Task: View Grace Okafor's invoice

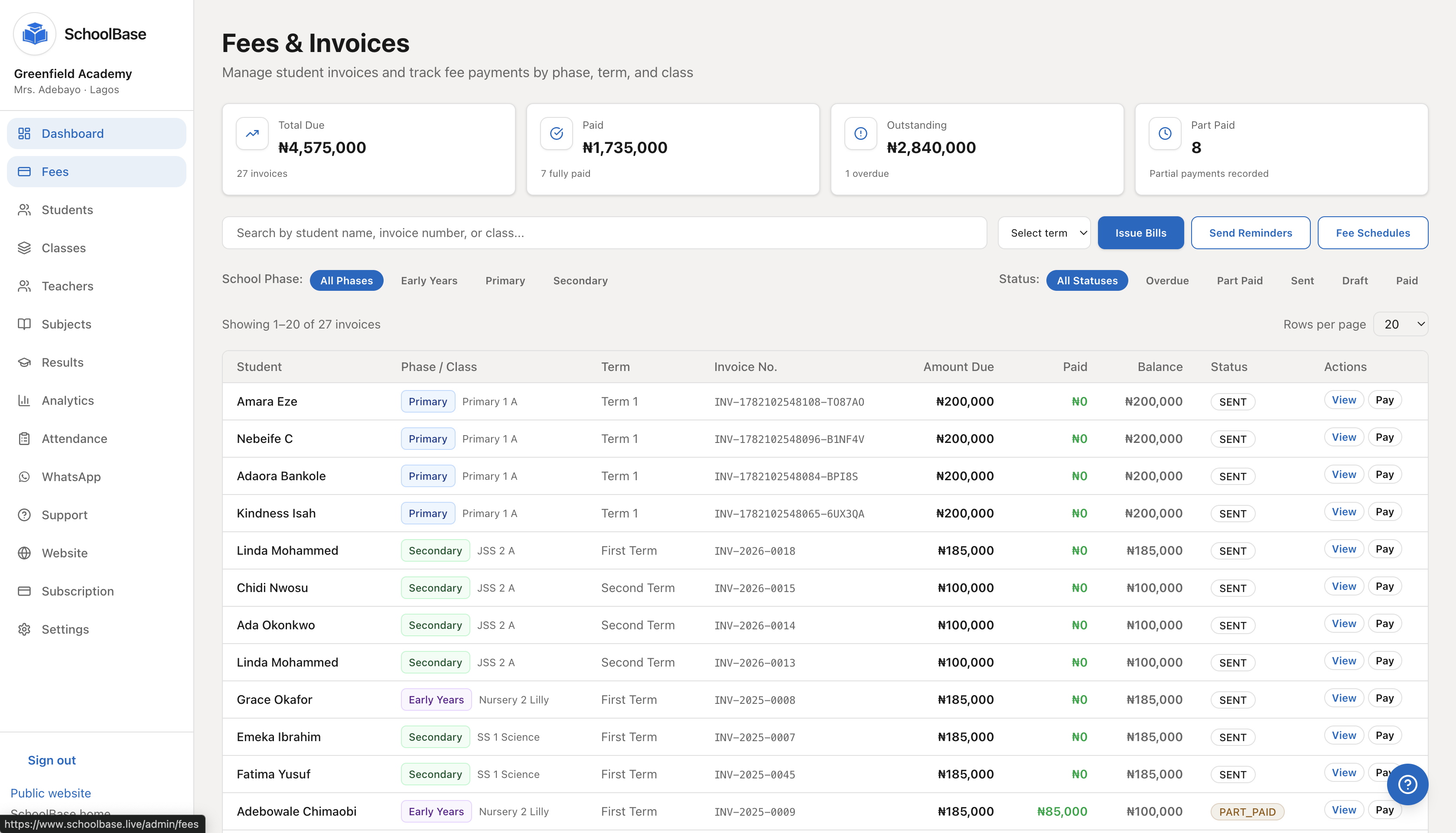Action: (1344, 698)
